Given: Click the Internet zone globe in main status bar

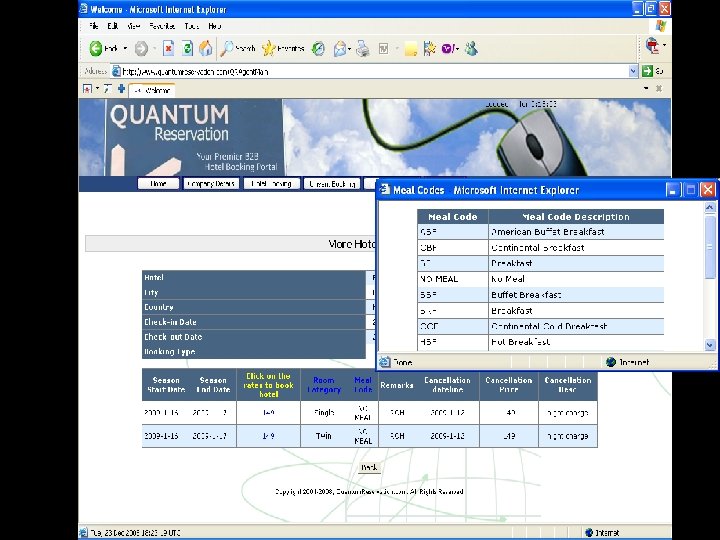Looking at the screenshot, I should [x=590, y=533].
